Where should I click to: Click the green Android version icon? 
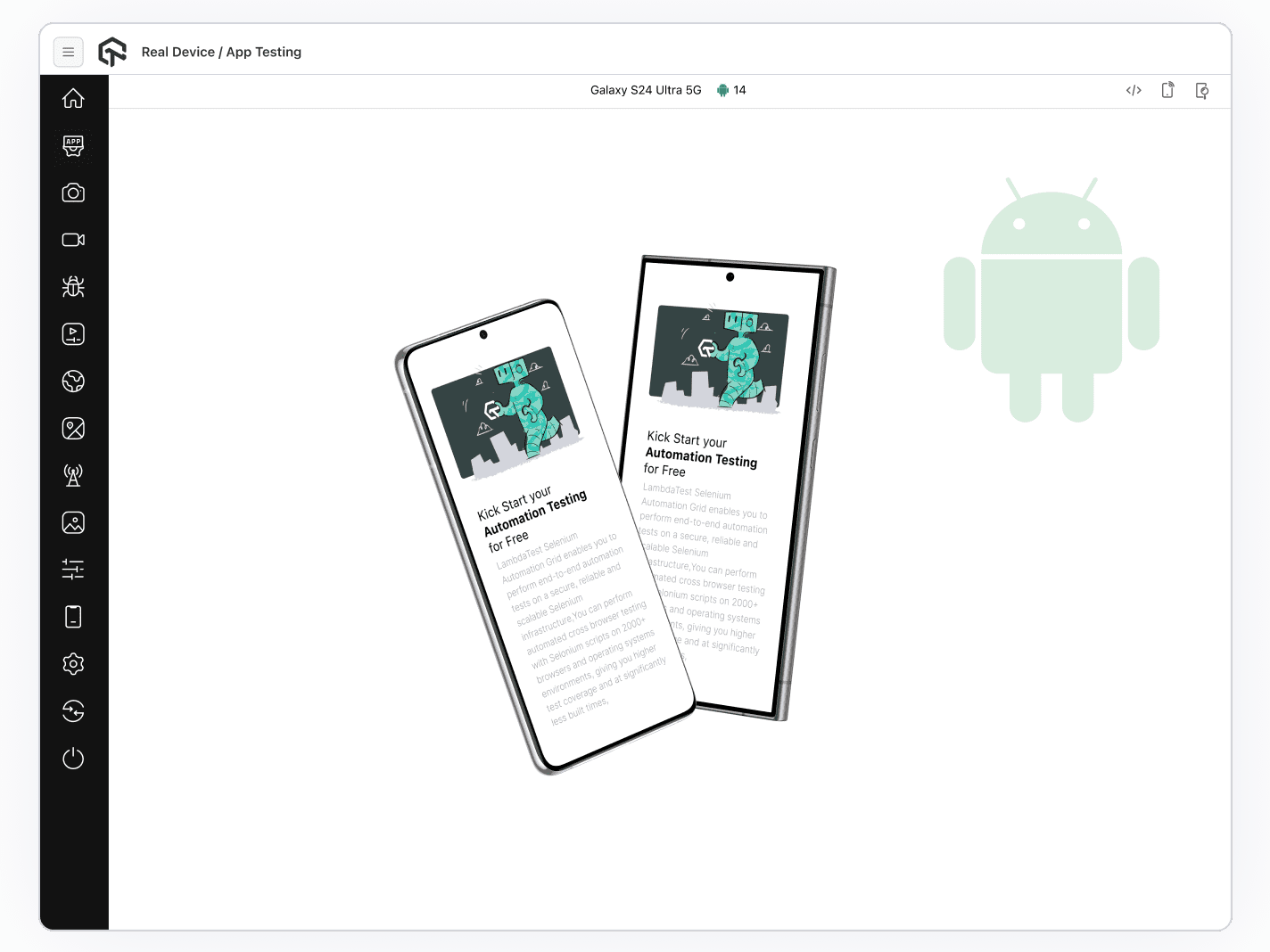pos(723,90)
